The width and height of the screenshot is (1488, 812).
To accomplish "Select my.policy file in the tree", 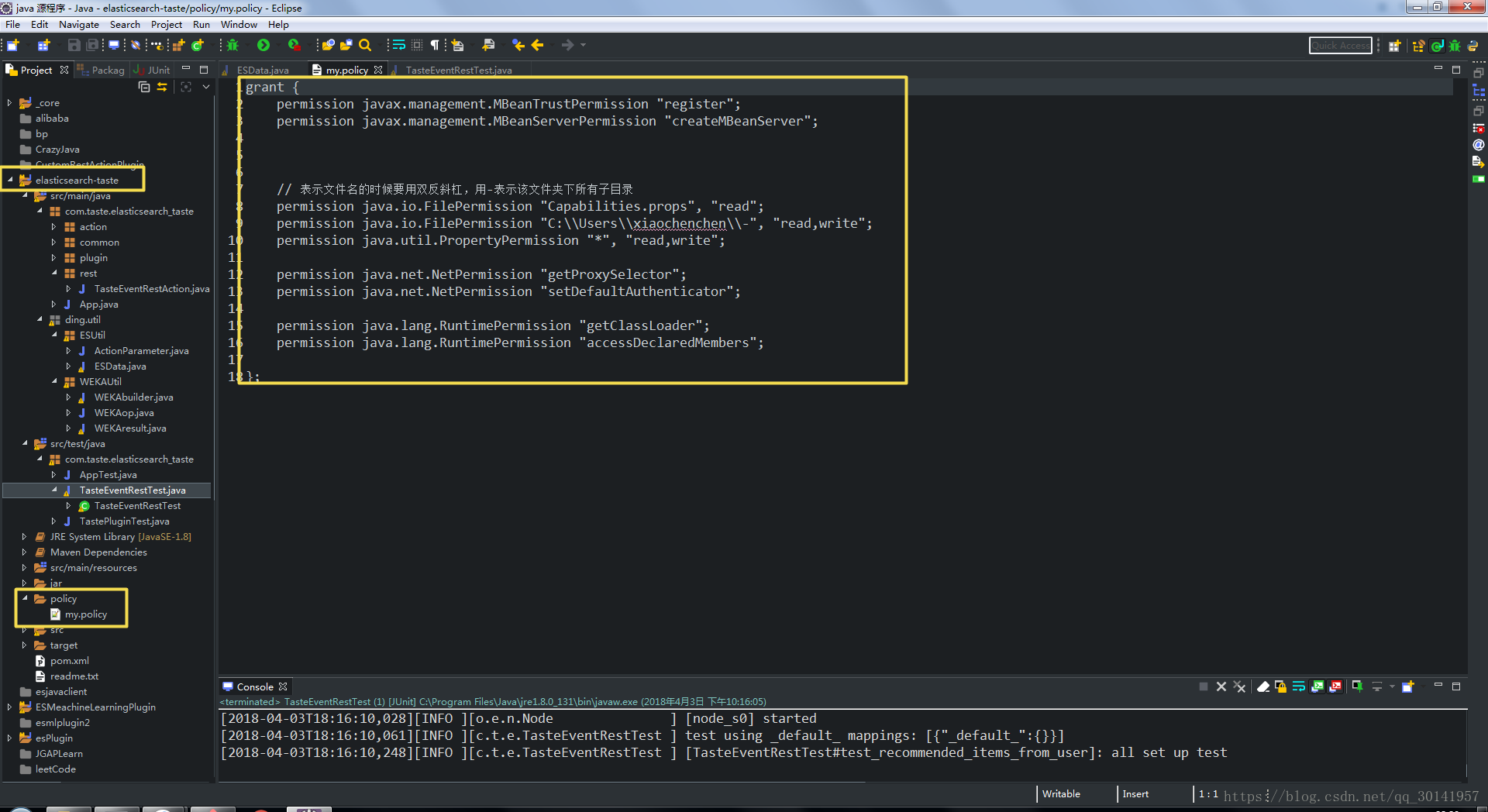I will [x=85, y=614].
